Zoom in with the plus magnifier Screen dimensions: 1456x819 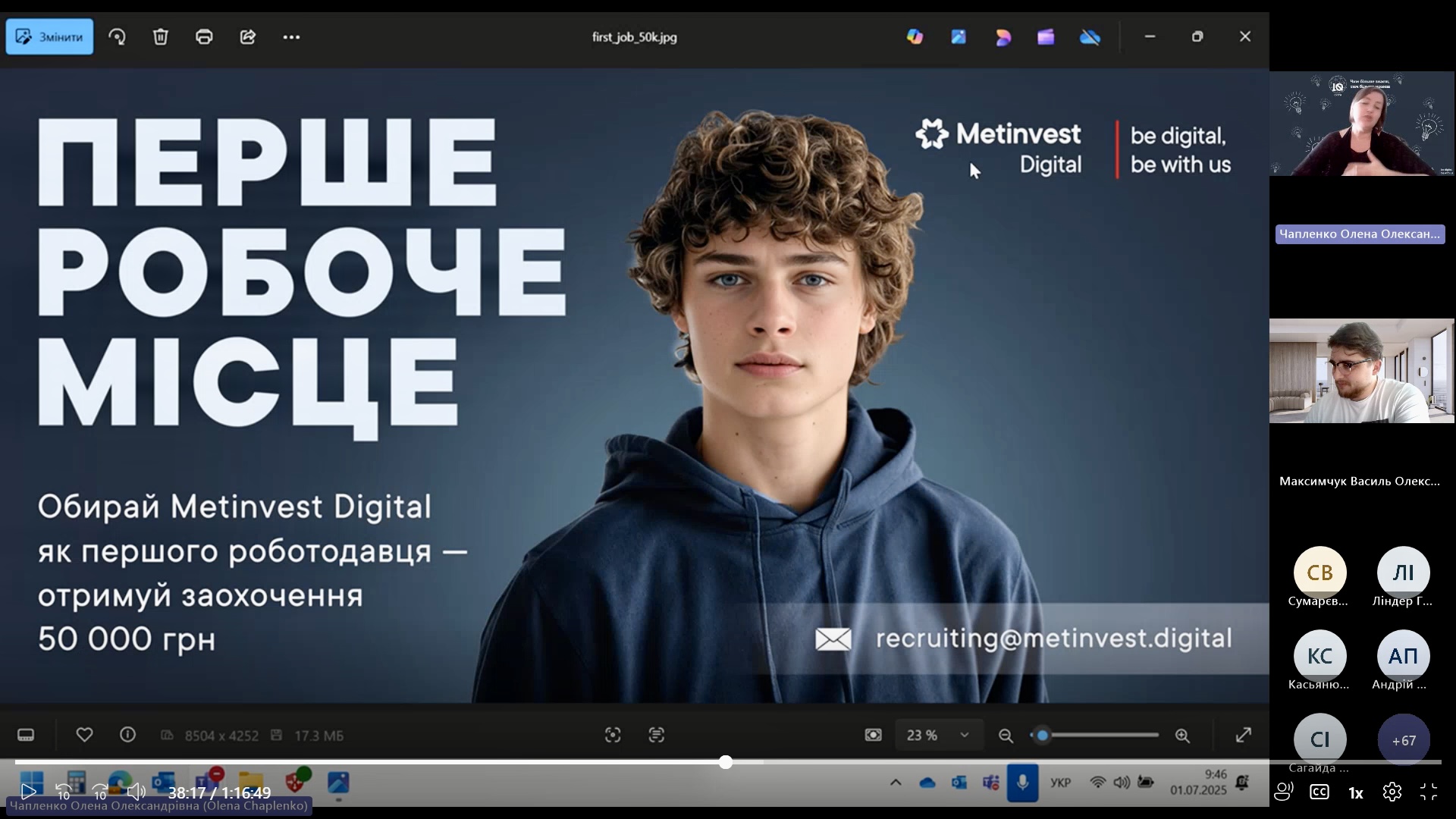(1183, 736)
